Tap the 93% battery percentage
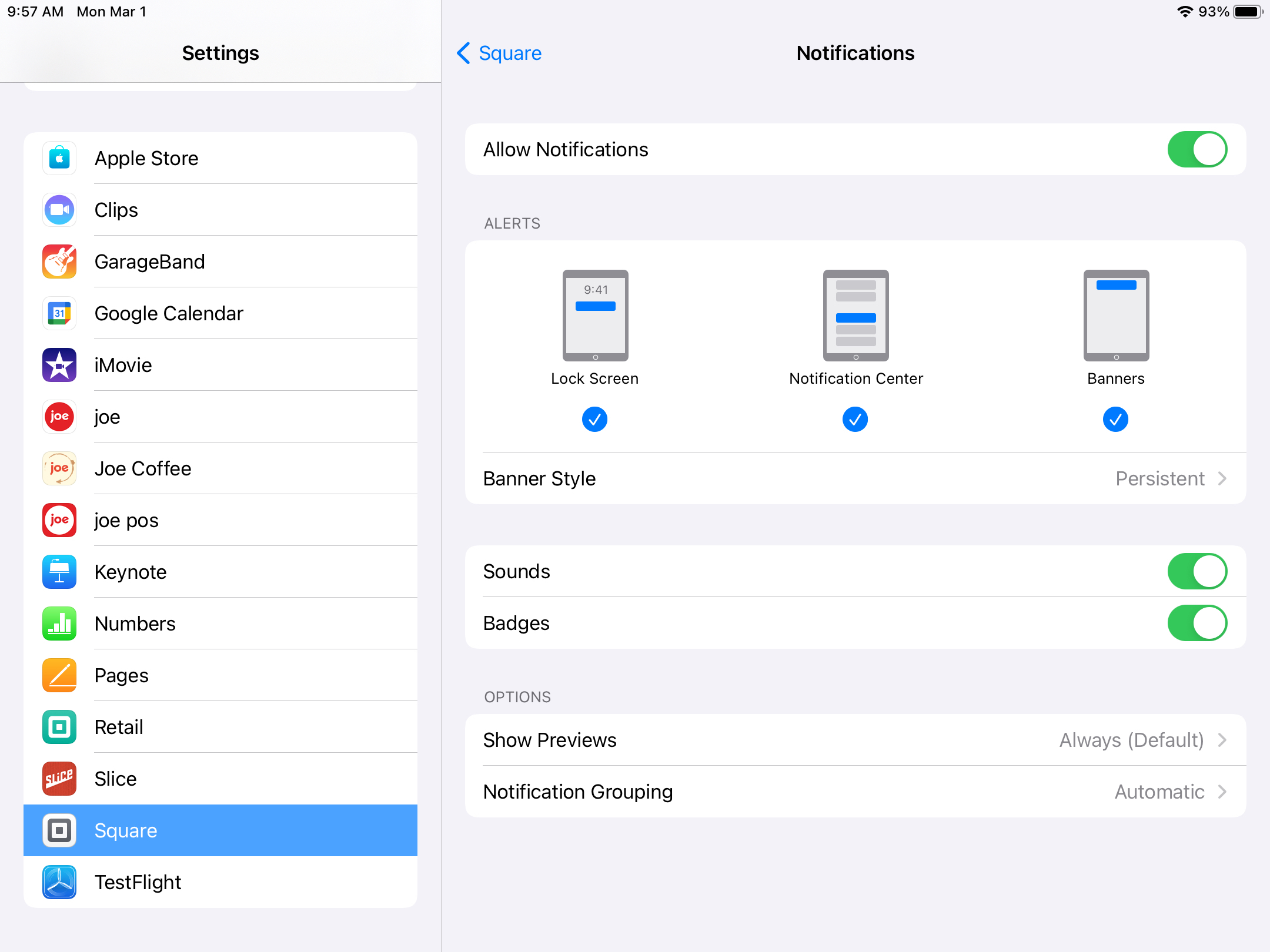Viewport: 1270px width, 952px height. [x=1214, y=12]
